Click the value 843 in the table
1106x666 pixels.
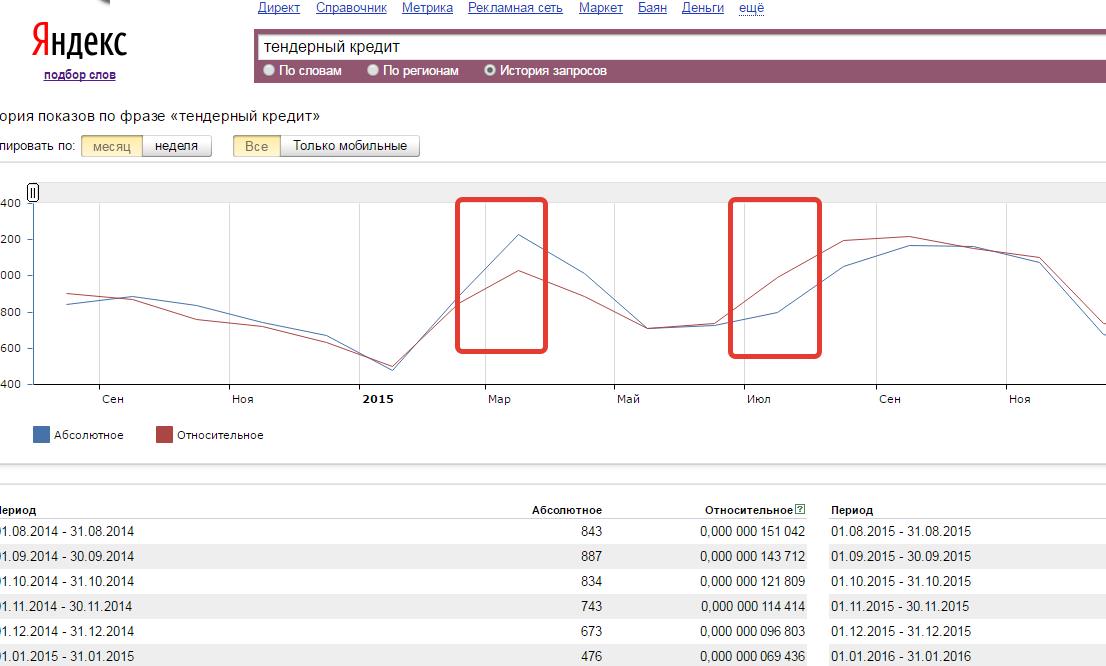pyautogui.click(x=591, y=531)
